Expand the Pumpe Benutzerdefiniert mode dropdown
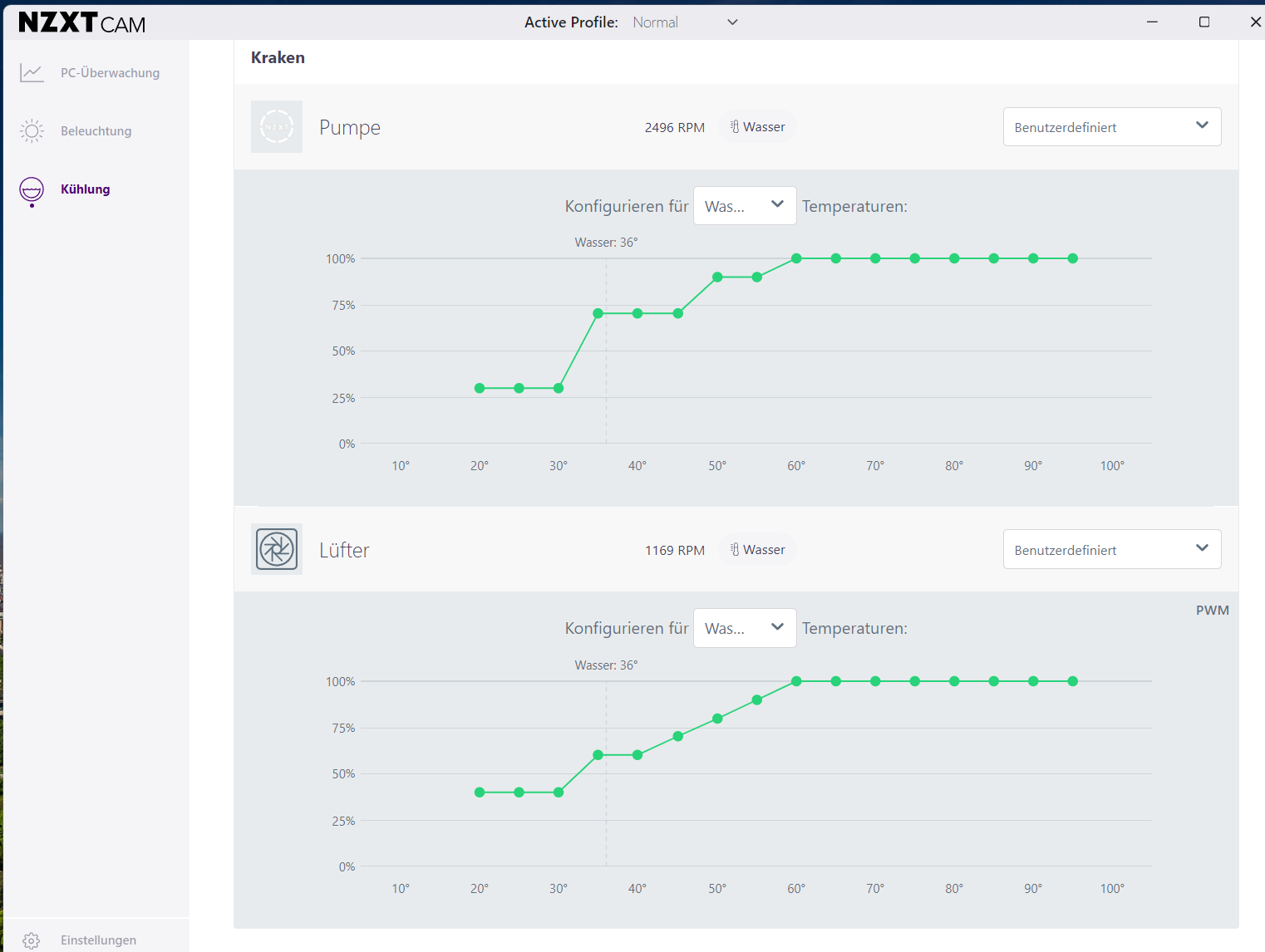The height and width of the screenshot is (952, 1265). click(x=1112, y=127)
